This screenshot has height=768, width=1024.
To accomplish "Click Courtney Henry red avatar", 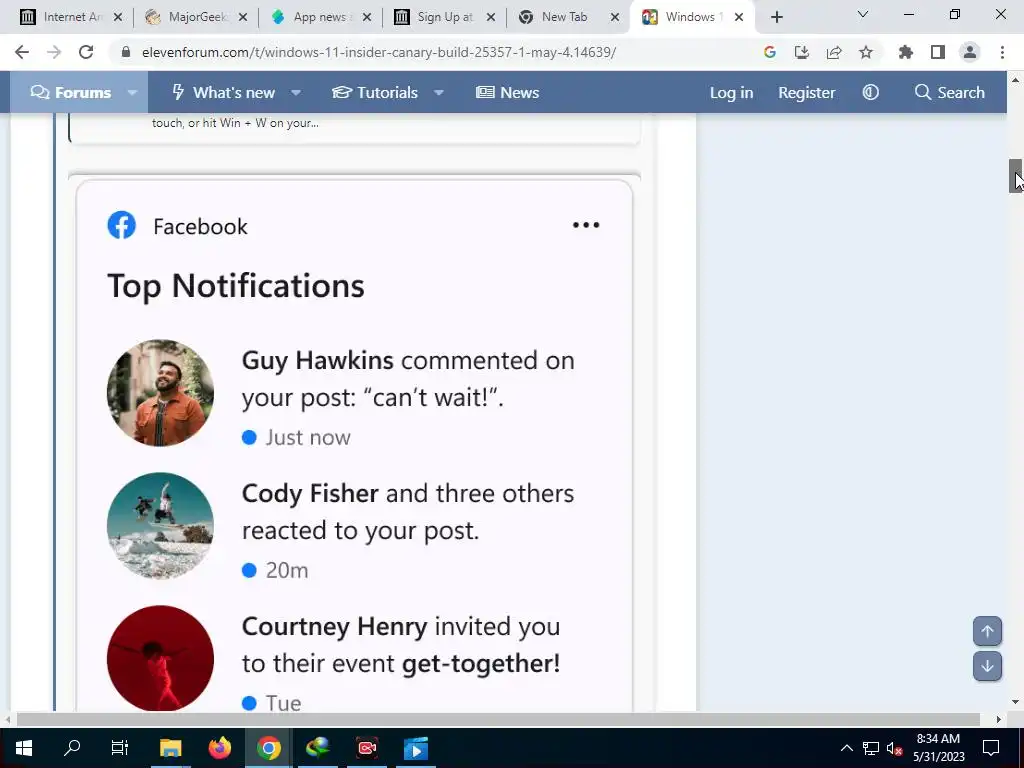I will (160, 658).
